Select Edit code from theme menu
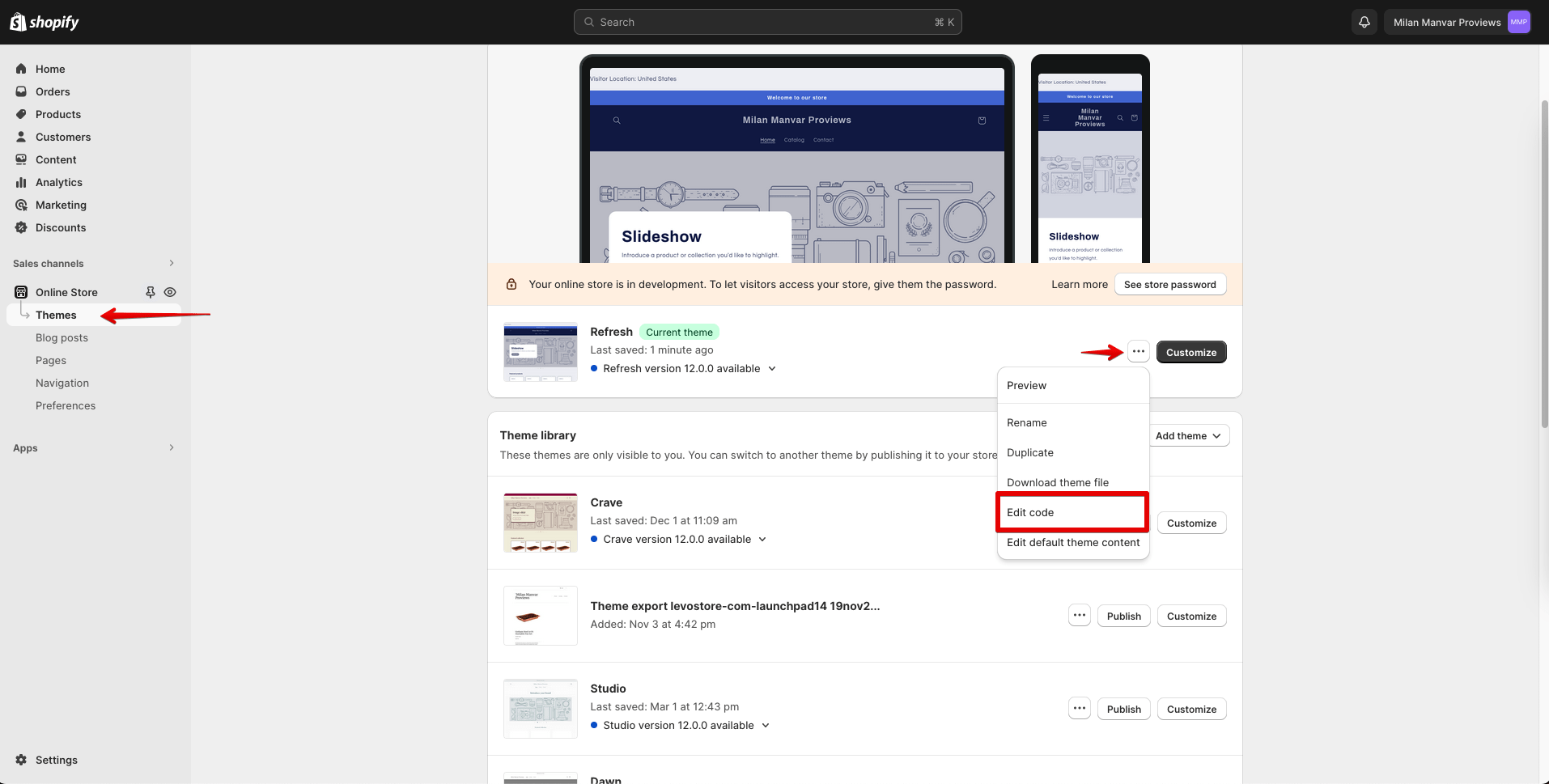1549x784 pixels. [1072, 512]
